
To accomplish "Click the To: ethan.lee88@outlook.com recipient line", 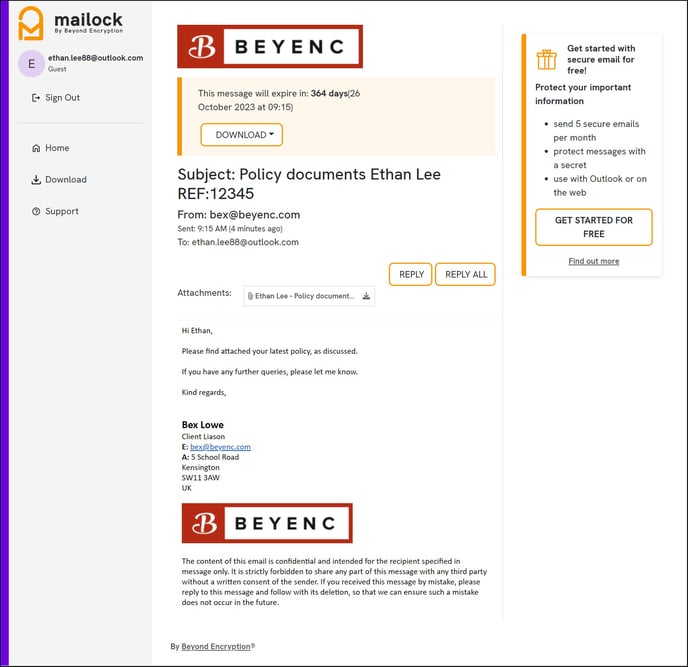I will (x=238, y=242).
